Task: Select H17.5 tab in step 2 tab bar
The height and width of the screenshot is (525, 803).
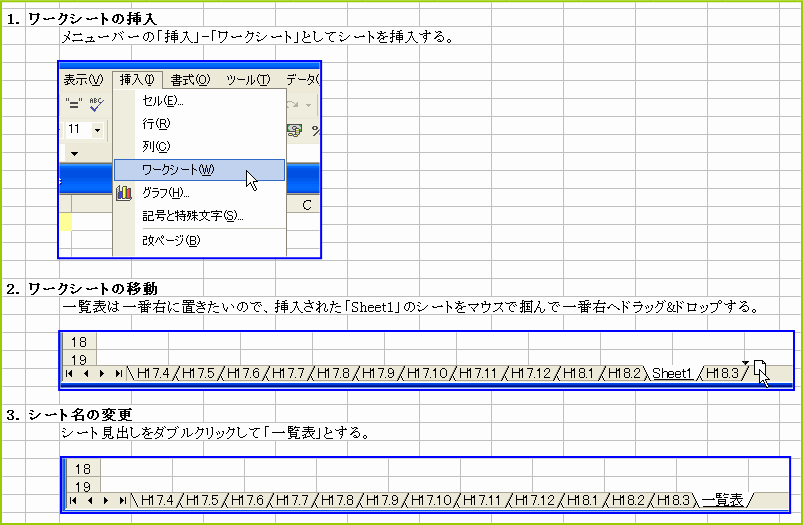Action: 198,373
